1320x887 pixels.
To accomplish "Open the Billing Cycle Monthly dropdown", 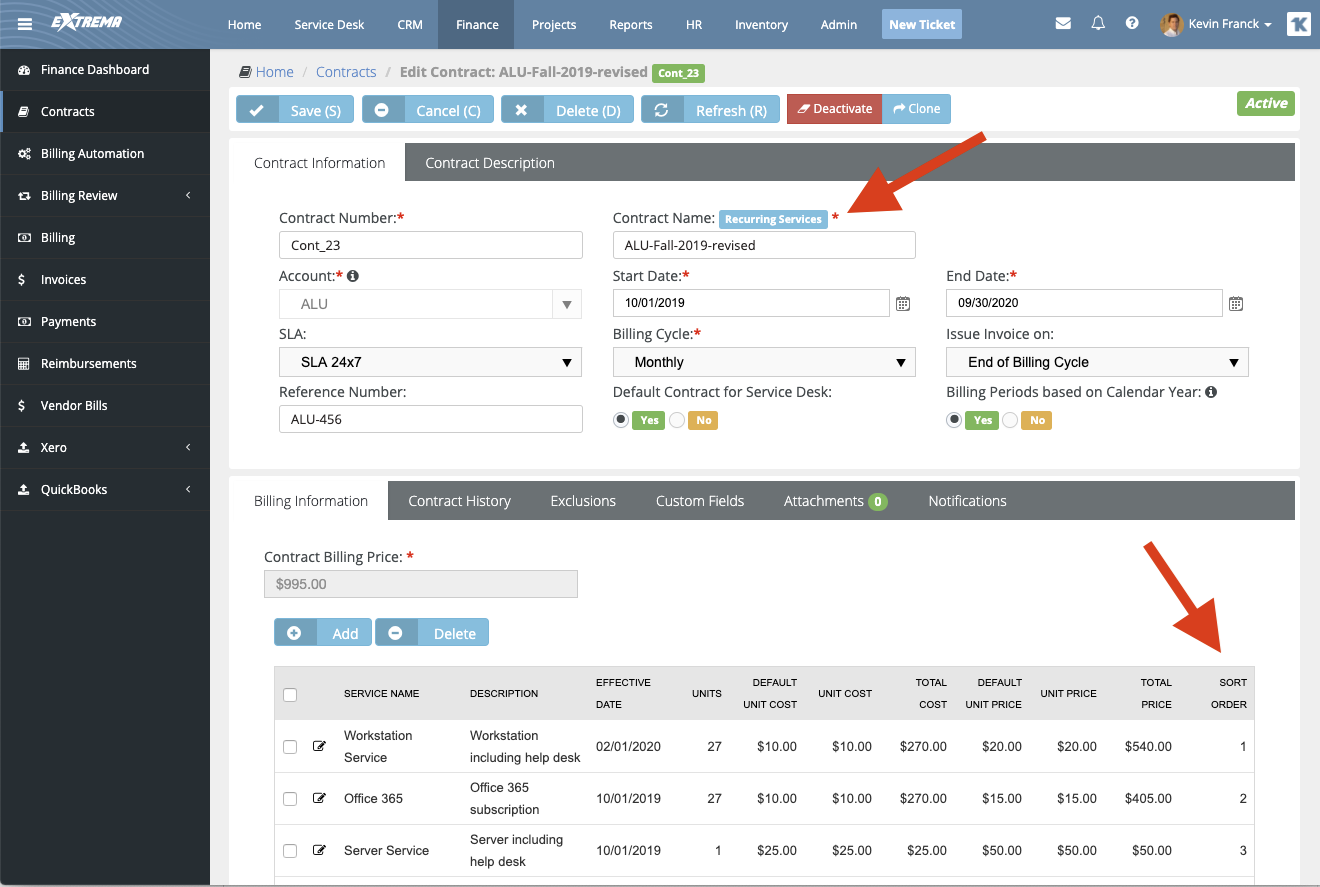I will coord(764,362).
